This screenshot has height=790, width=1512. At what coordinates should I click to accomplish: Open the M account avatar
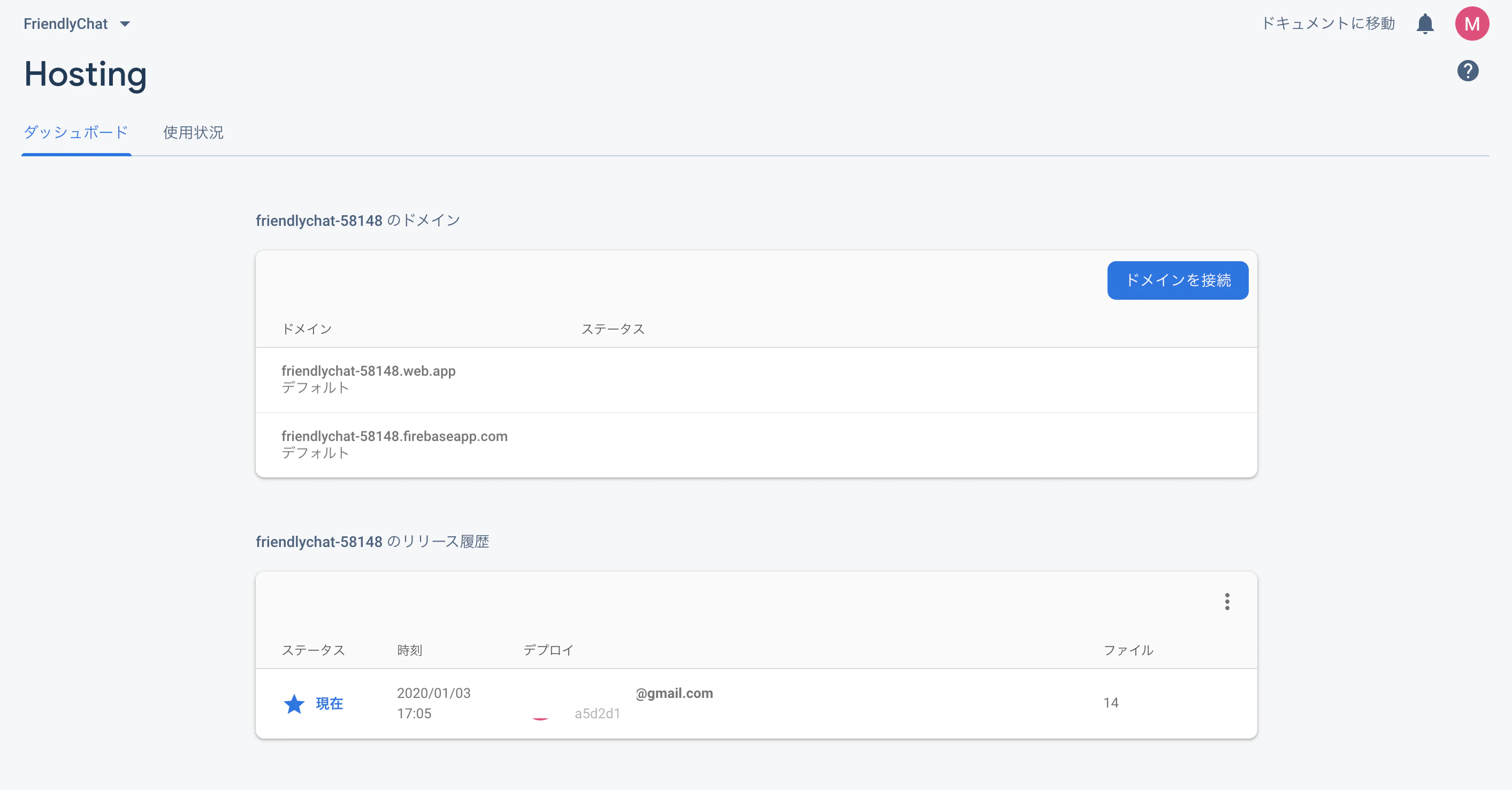click(x=1471, y=24)
